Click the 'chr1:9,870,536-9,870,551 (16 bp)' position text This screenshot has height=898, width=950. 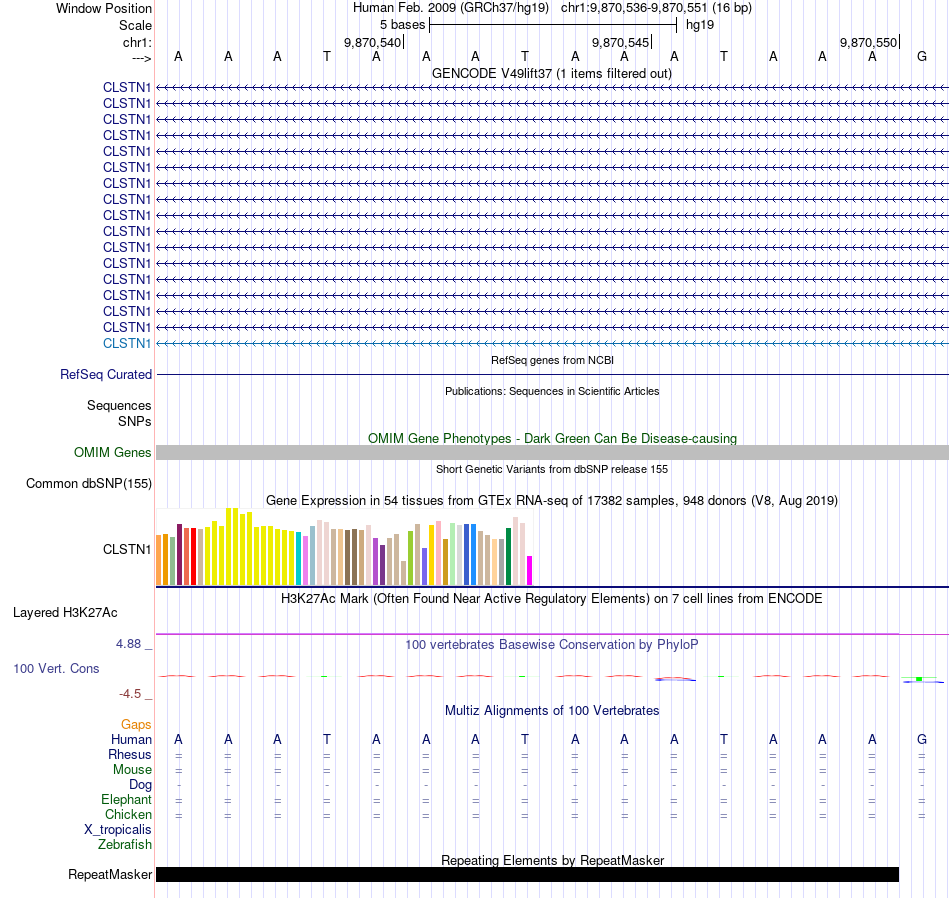tap(656, 8)
